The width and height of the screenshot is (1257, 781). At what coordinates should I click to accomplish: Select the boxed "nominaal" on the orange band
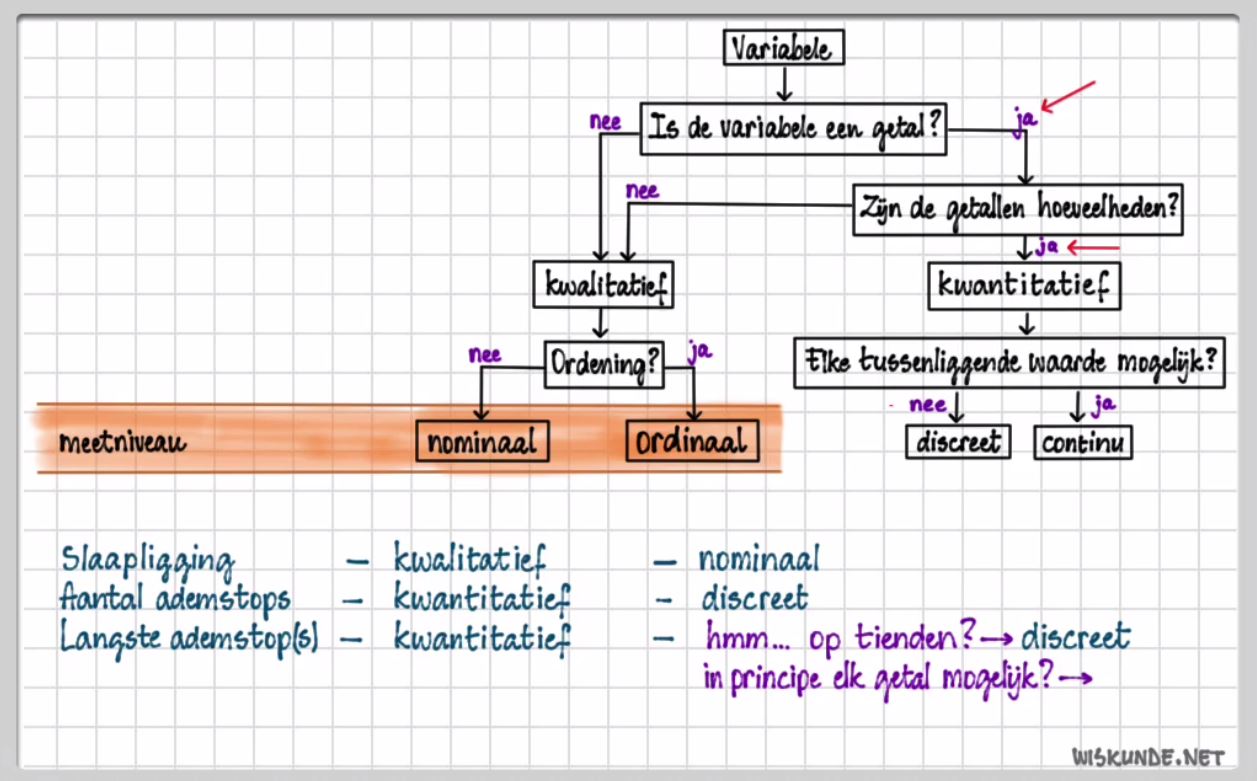(483, 440)
